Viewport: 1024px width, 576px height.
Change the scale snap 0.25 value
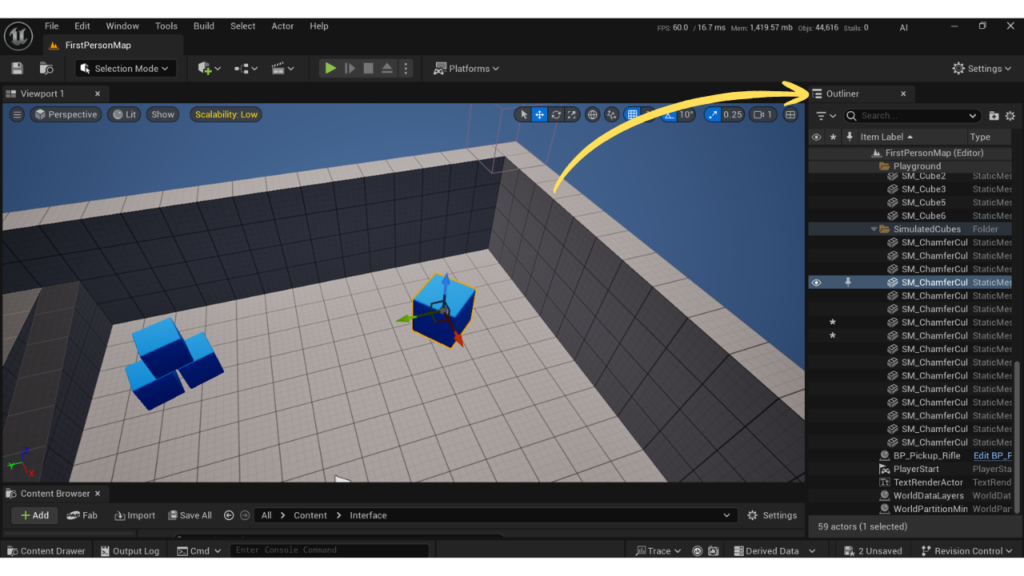point(733,114)
